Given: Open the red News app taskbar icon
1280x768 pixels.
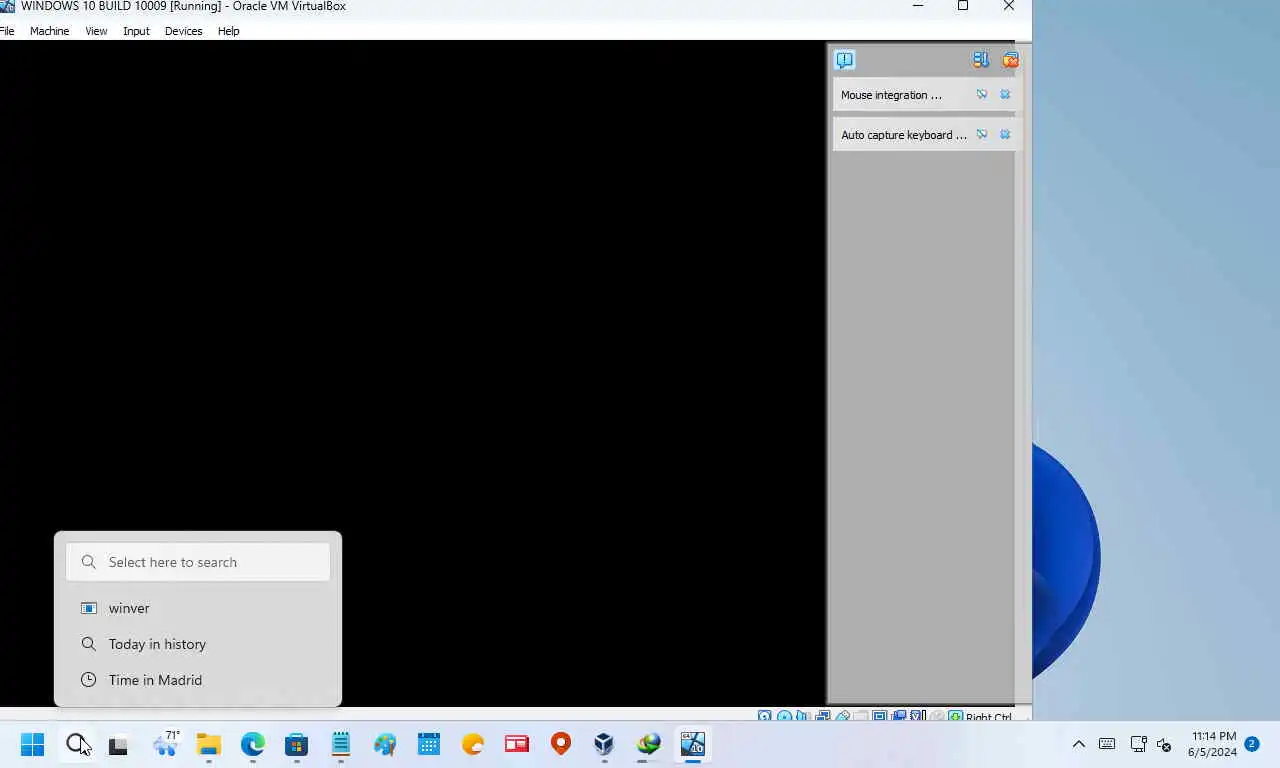Looking at the screenshot, I should coord(517,744).
